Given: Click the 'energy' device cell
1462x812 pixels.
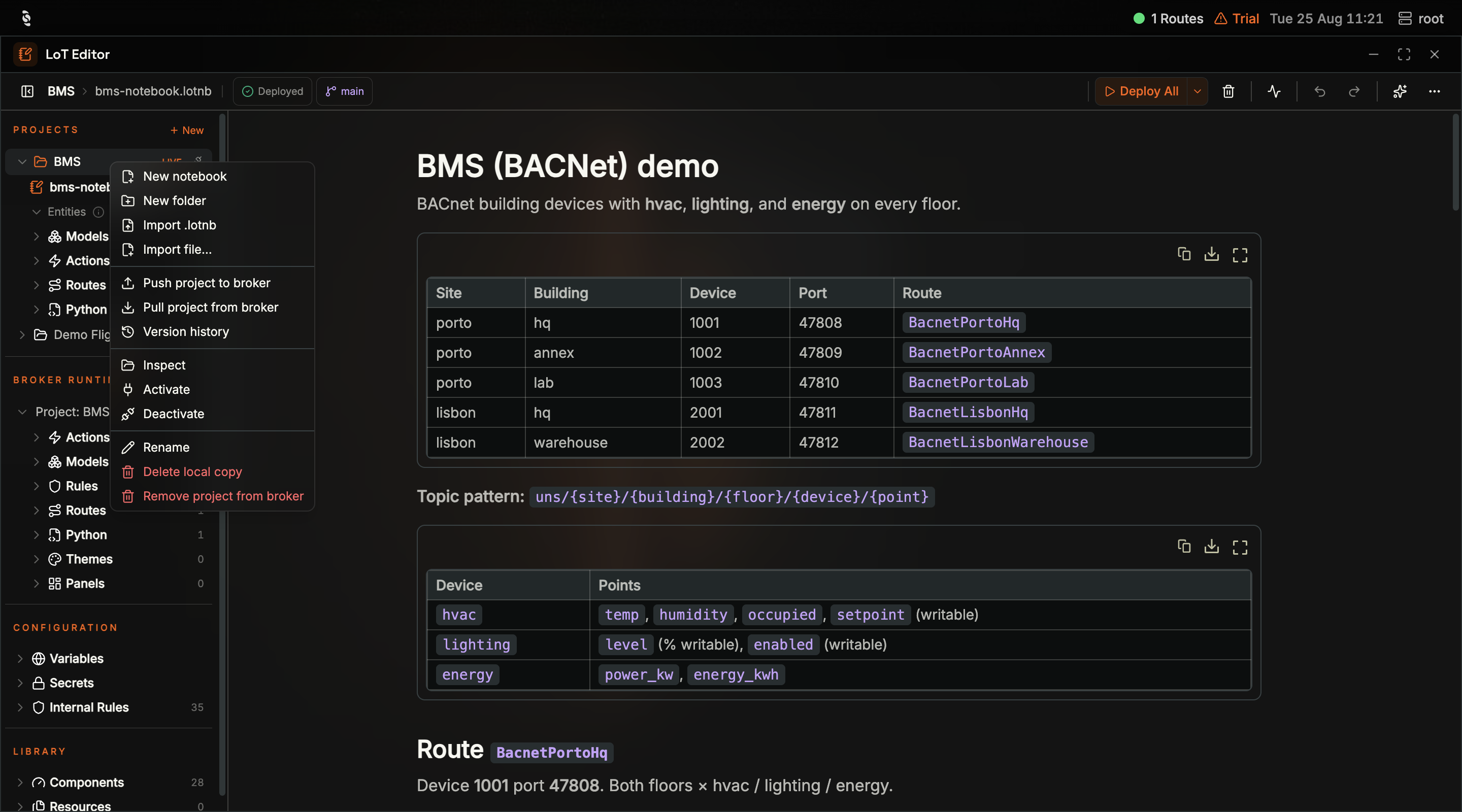Looking at the screenshot, I should [467, 675].
